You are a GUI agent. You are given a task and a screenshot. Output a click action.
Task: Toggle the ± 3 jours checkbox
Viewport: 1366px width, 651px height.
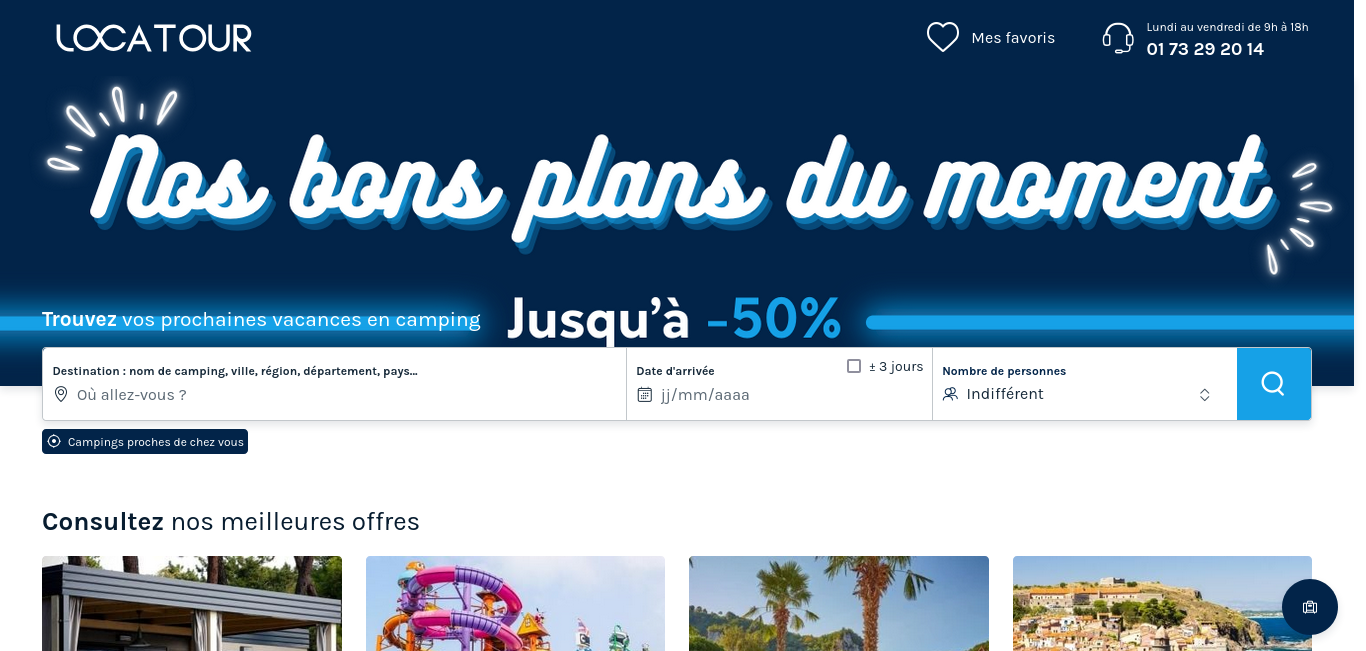click(854, 366)
